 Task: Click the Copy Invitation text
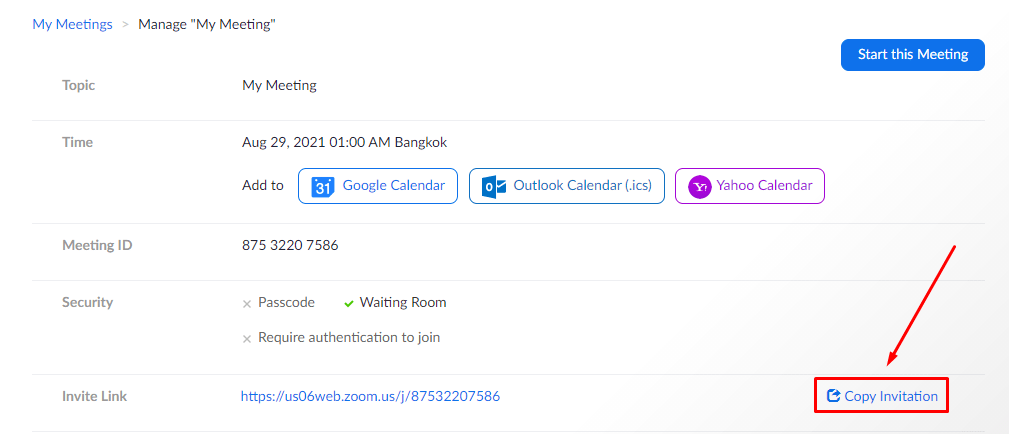pyautogui.click(x=891, y=396)
